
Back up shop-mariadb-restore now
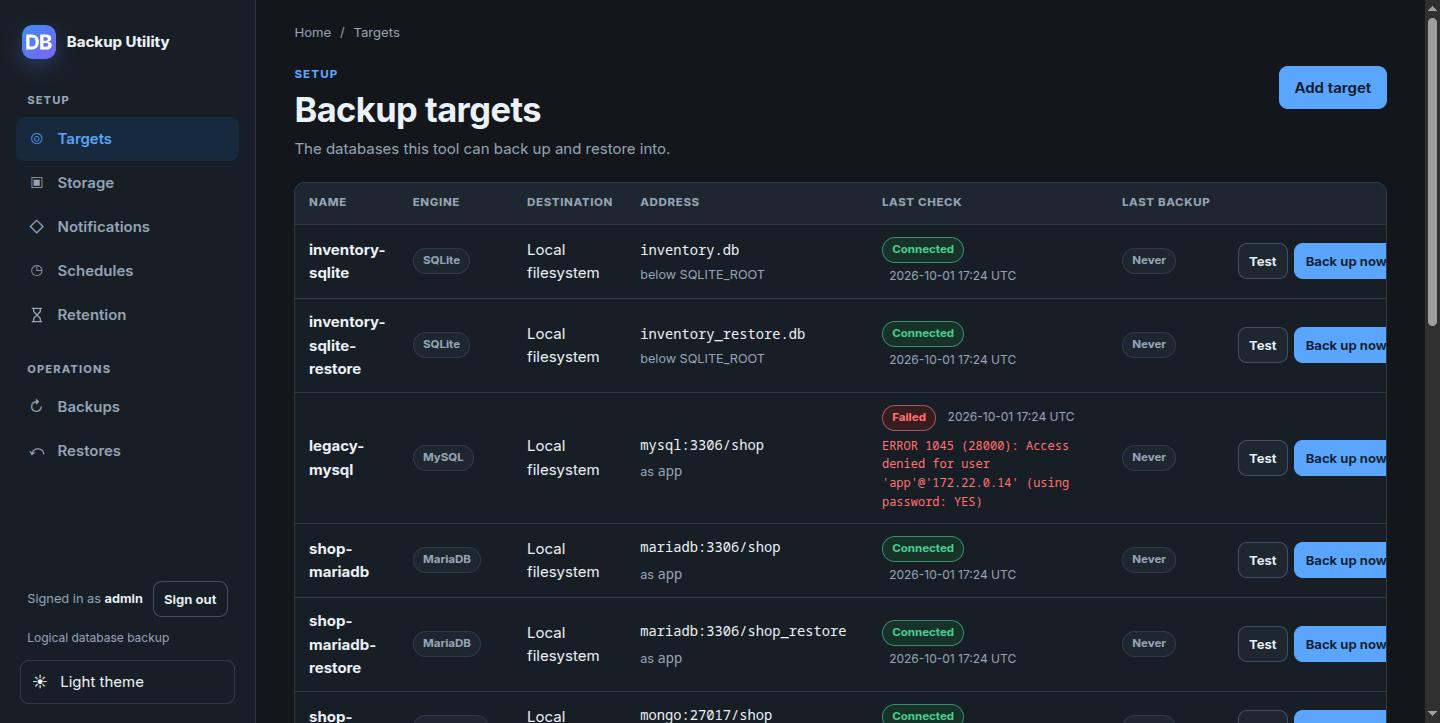(1340, 644)
